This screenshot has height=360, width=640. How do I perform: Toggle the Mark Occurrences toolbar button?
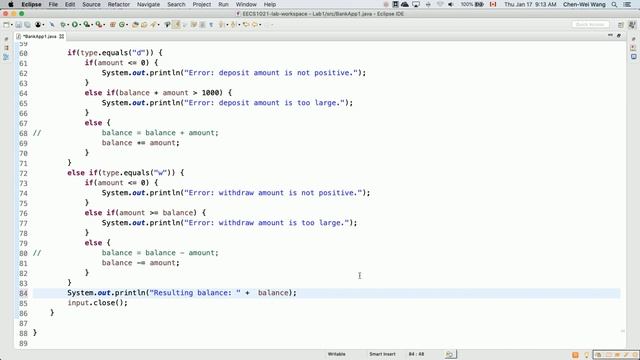(x=176, y=25)
